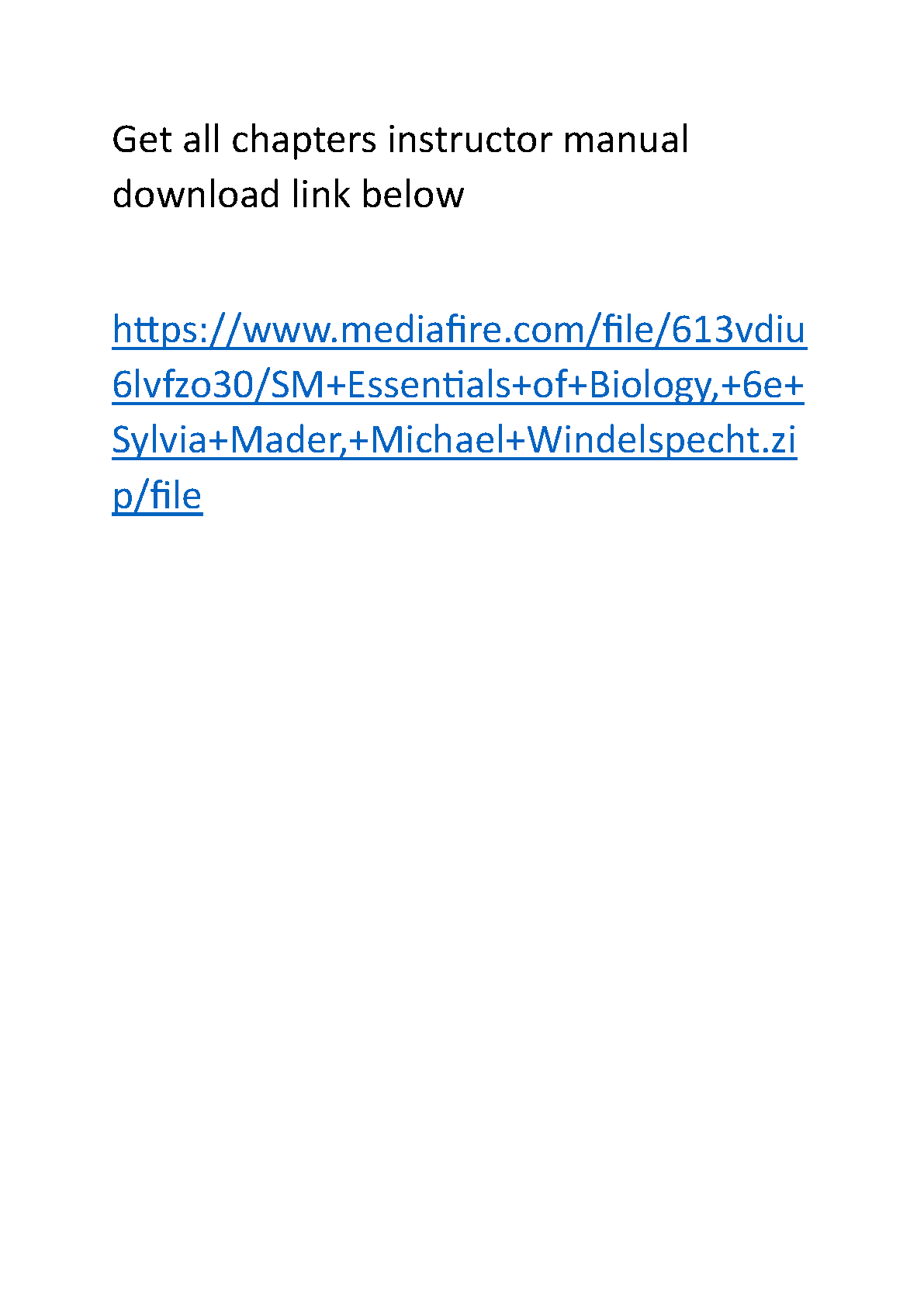This screenshot has width=924, height=1307.
Task: Click the word "manual" in the heading
Action: pos(625,140)
